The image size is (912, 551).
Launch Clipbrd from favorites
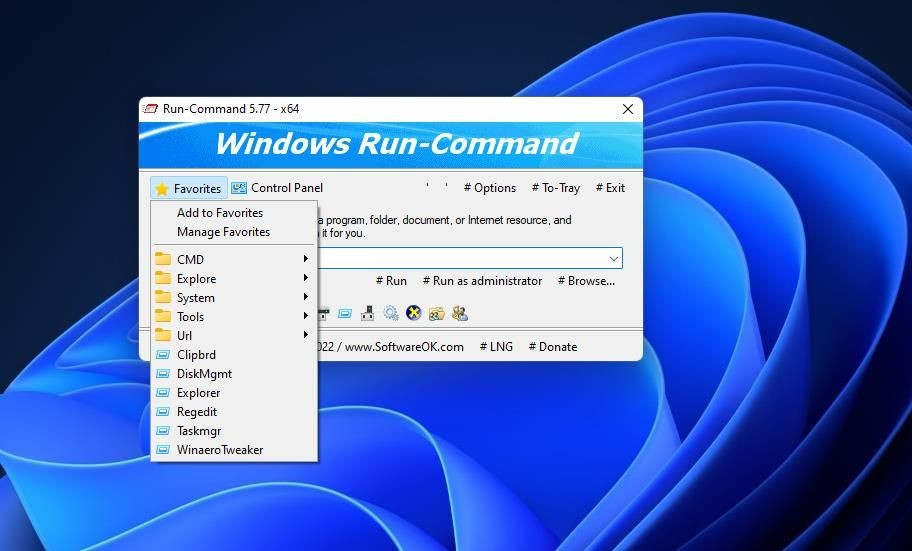(234, 355)
